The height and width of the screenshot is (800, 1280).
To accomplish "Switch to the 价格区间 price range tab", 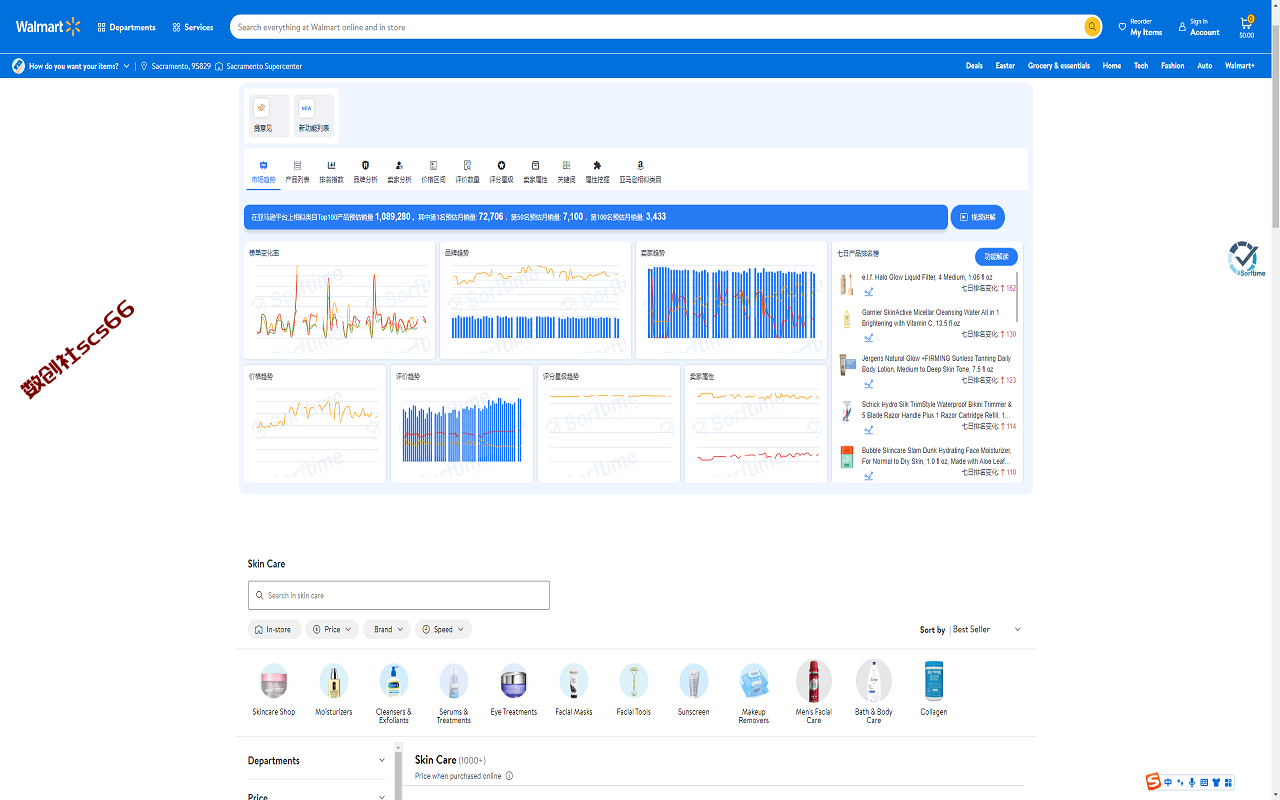I will pos(433,172).
